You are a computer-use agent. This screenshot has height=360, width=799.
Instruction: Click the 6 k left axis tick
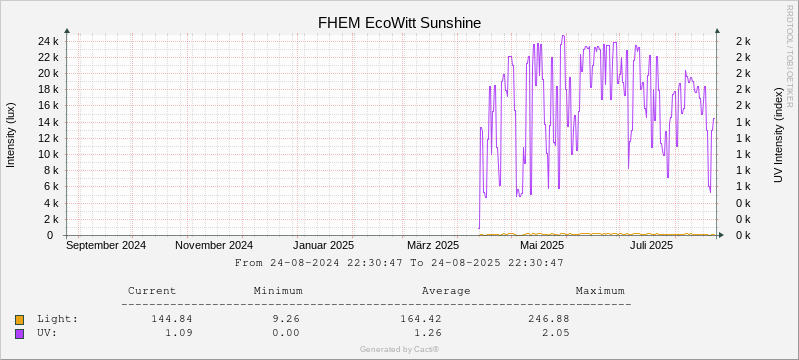coord(52,187)
